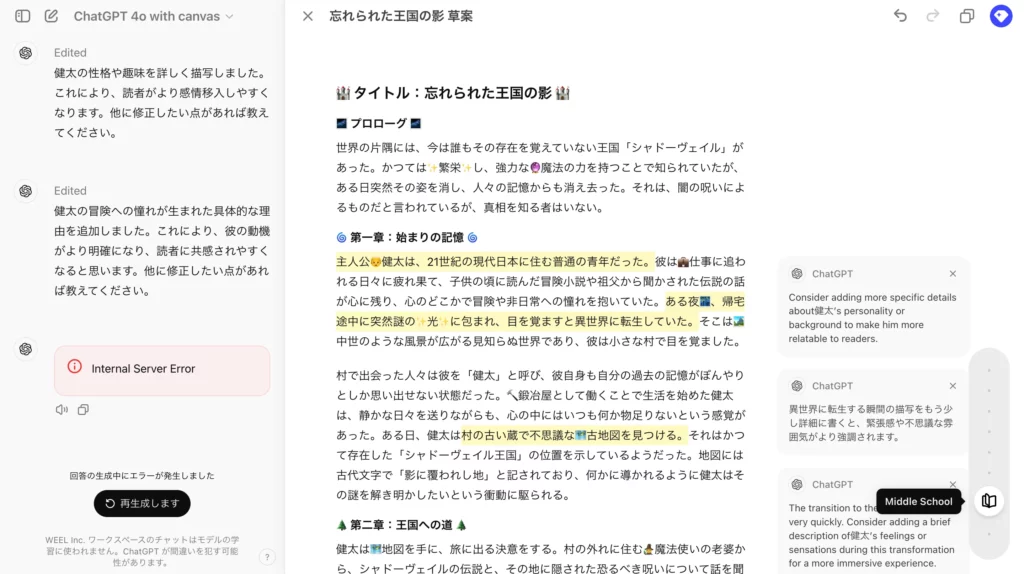1024x574 pixels.
Task: Click the highlighted text 村の古い蔵で不思議な古地図を見つける
Action: (573, 435)
